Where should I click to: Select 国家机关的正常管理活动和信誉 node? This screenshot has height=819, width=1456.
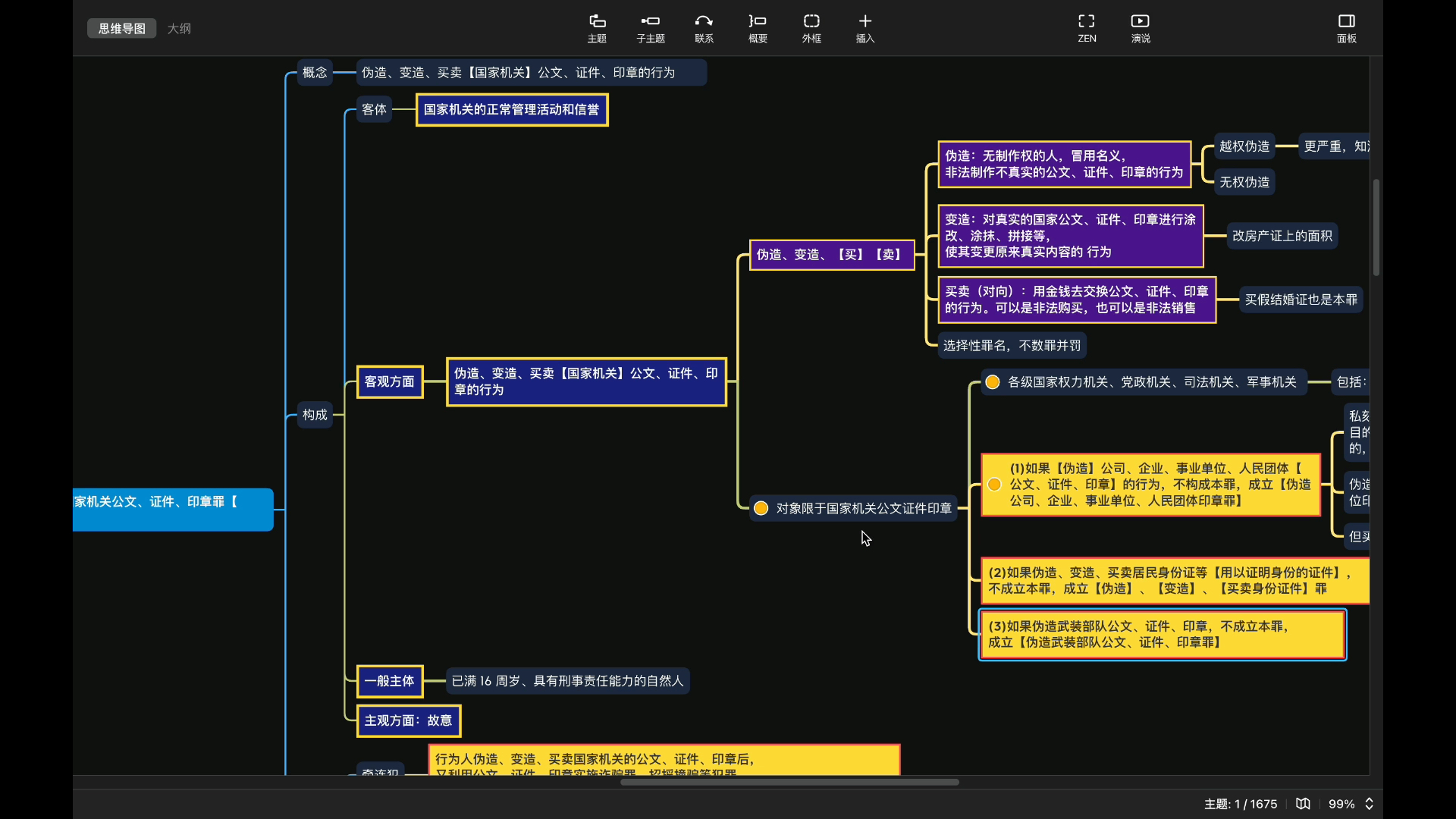[x=512, y=110]
